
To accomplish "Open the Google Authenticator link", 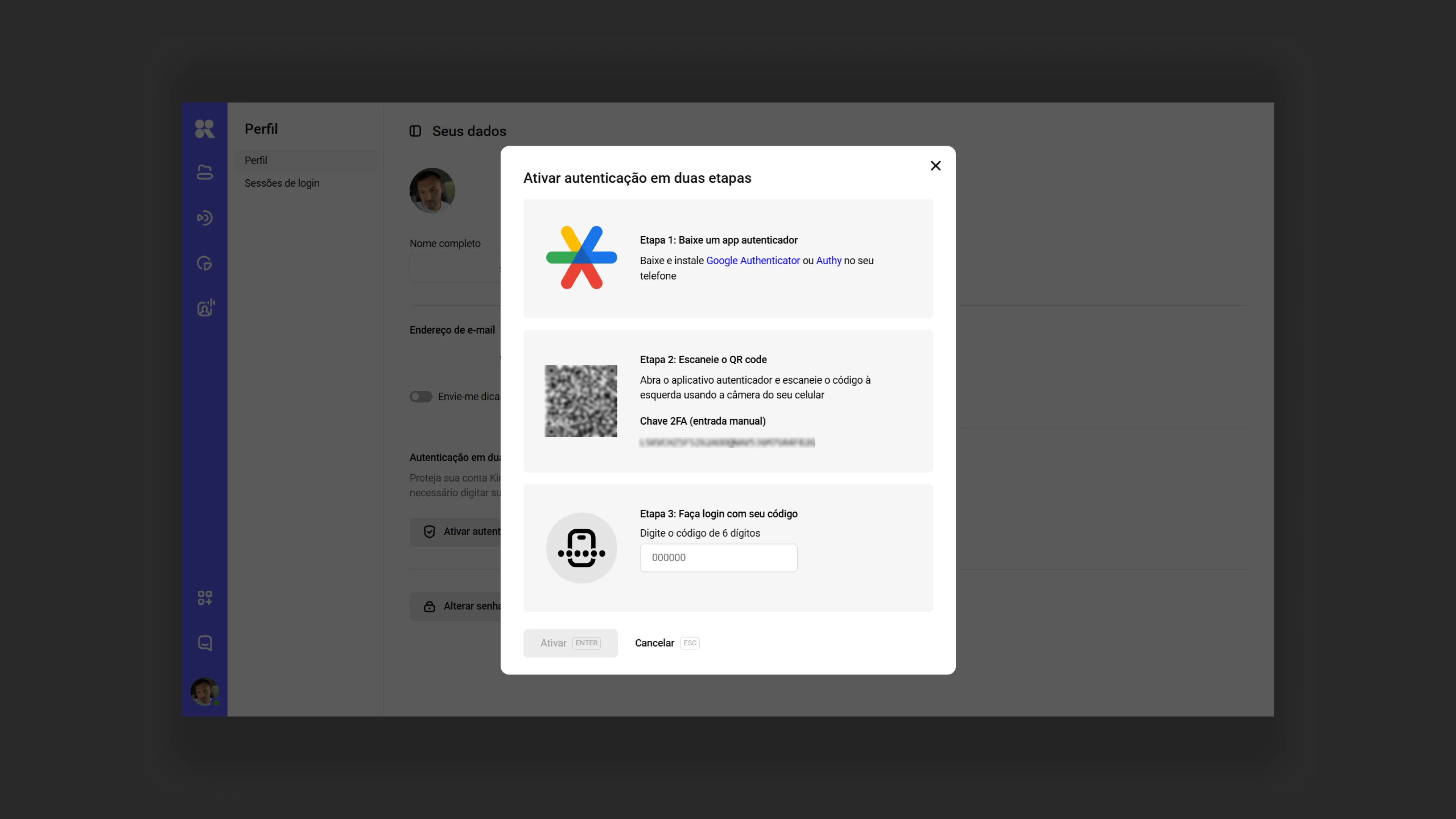I will tap(753, 260).
